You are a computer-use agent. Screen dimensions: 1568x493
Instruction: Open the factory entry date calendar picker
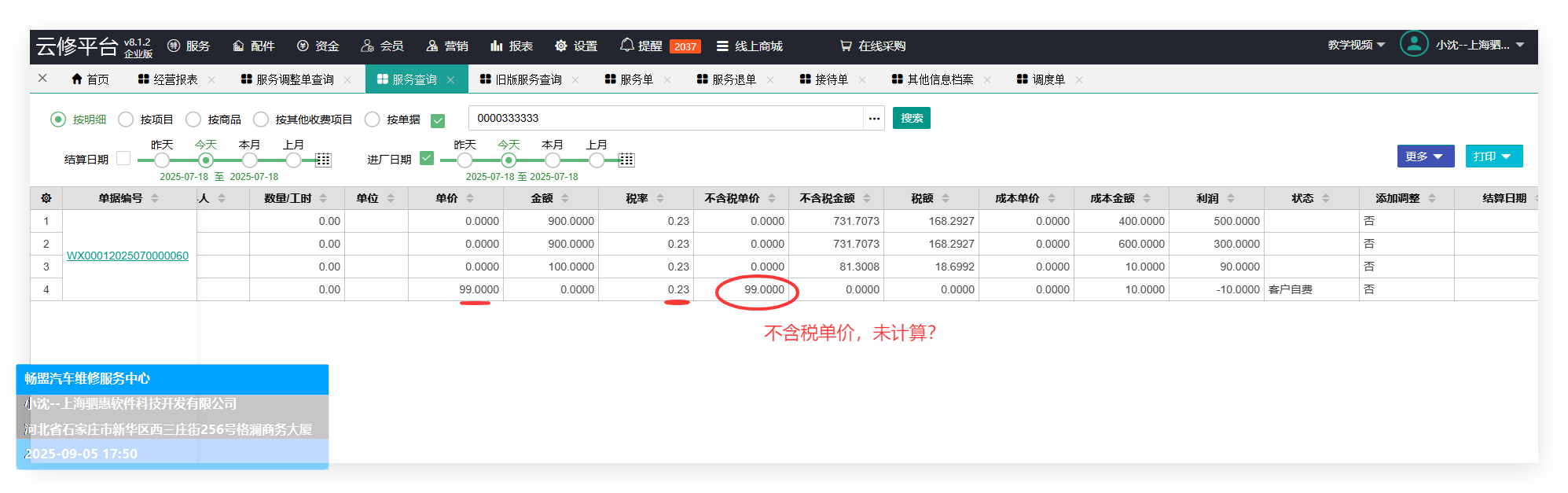pyautogui.click(x=626, y=160)
